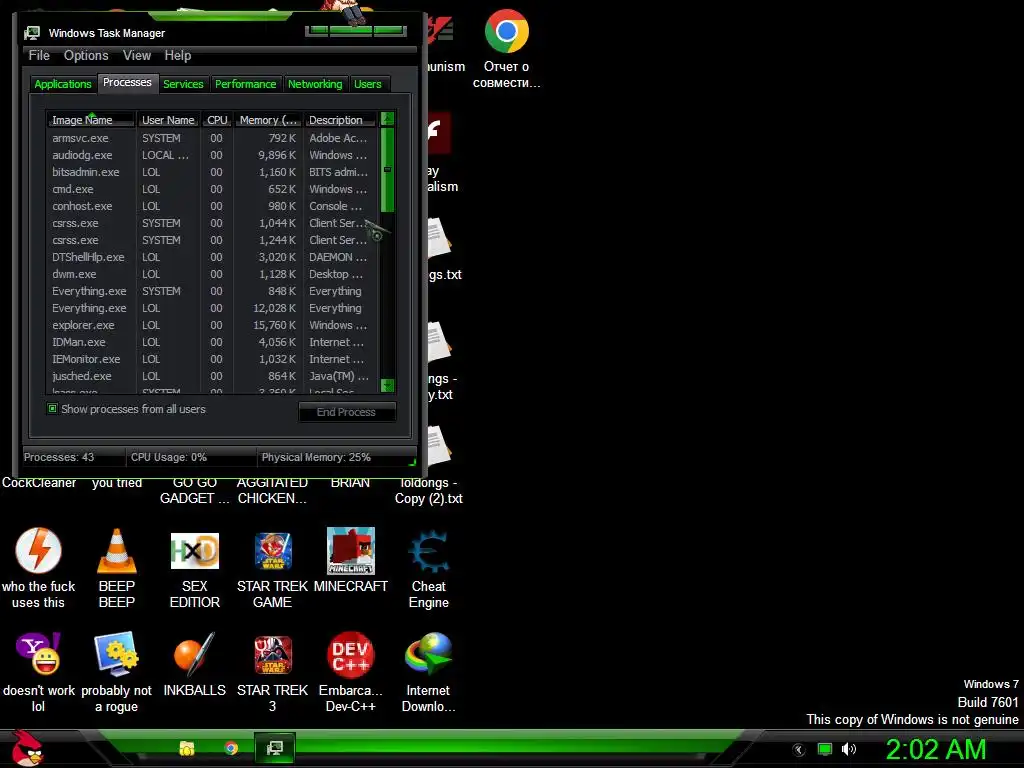Open the file explorer icon on the taskbar
The height and width of the screenshot is (768, 1024).
(x=187, y=748)
